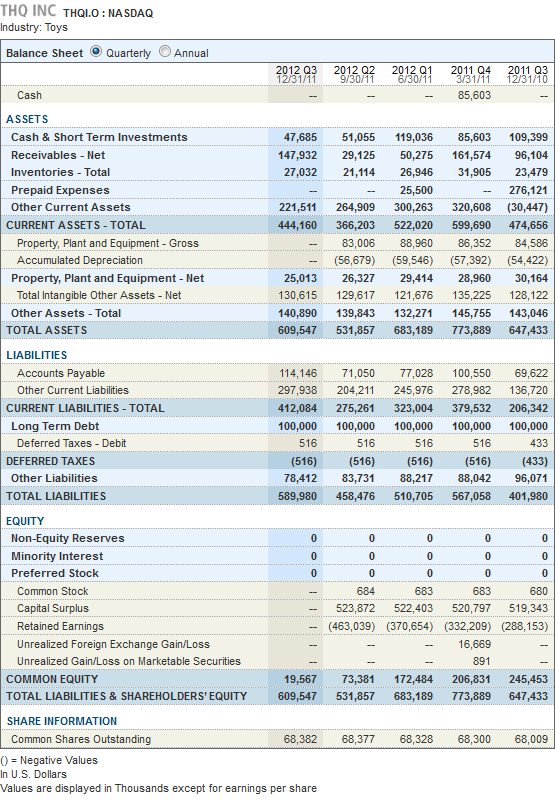Click the LIABILITIES section heading
Image resolution: width=555 pixels, height=803 pixels.
pos(36,355)
